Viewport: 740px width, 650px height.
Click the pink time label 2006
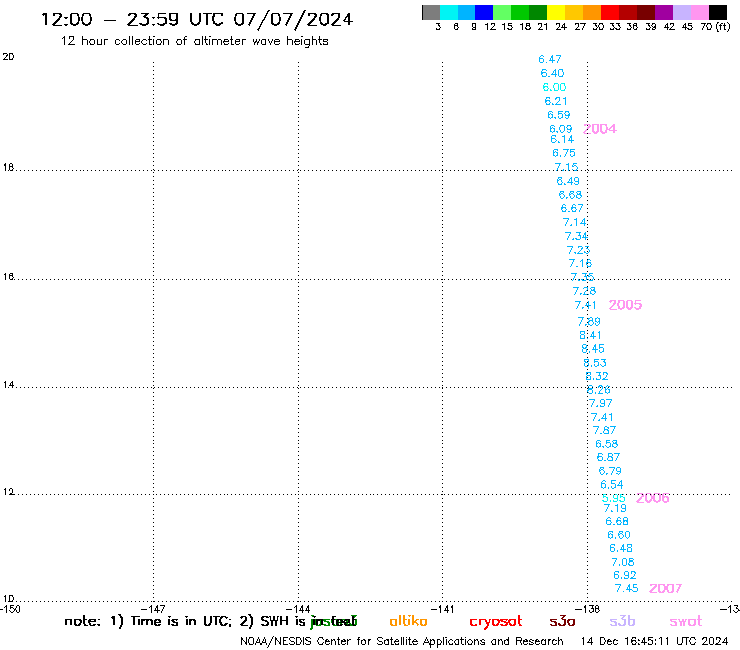click(653, 498)
